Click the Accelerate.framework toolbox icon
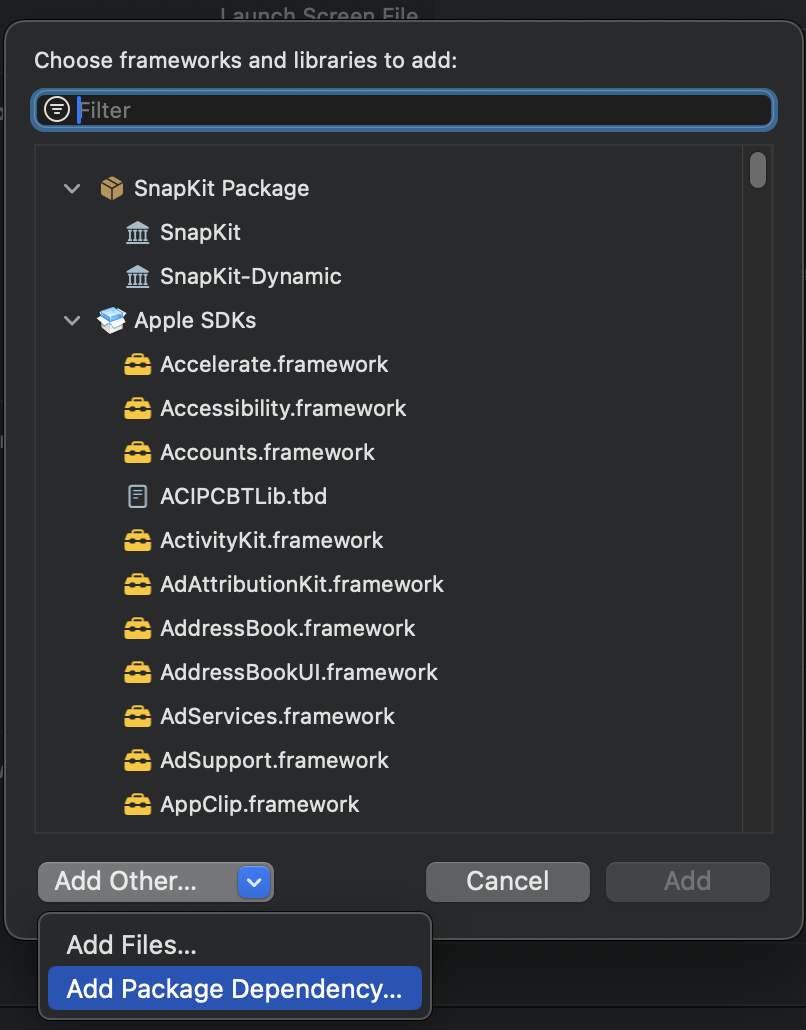 [137, 365]
